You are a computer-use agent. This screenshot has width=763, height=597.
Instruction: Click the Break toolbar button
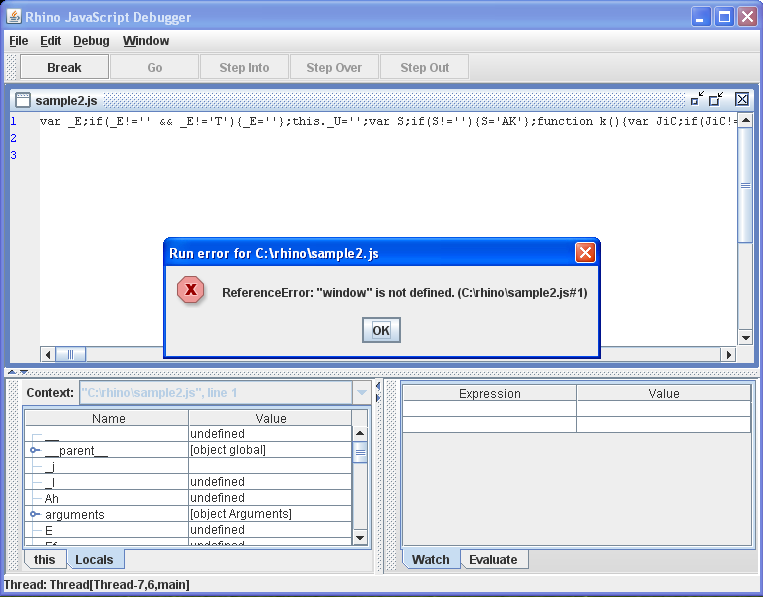pos(64,67)
